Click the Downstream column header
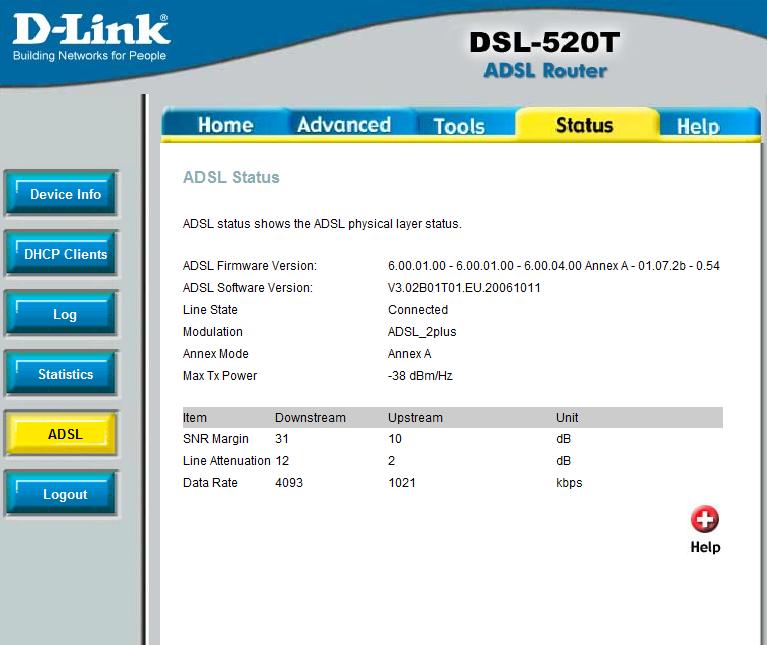Image resolution: width=767 pixels, height=645 pixels. [310, 418]
